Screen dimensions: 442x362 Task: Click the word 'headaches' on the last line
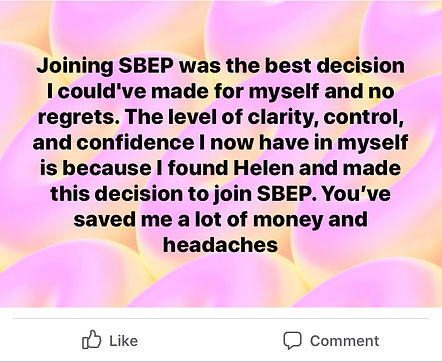220,245
